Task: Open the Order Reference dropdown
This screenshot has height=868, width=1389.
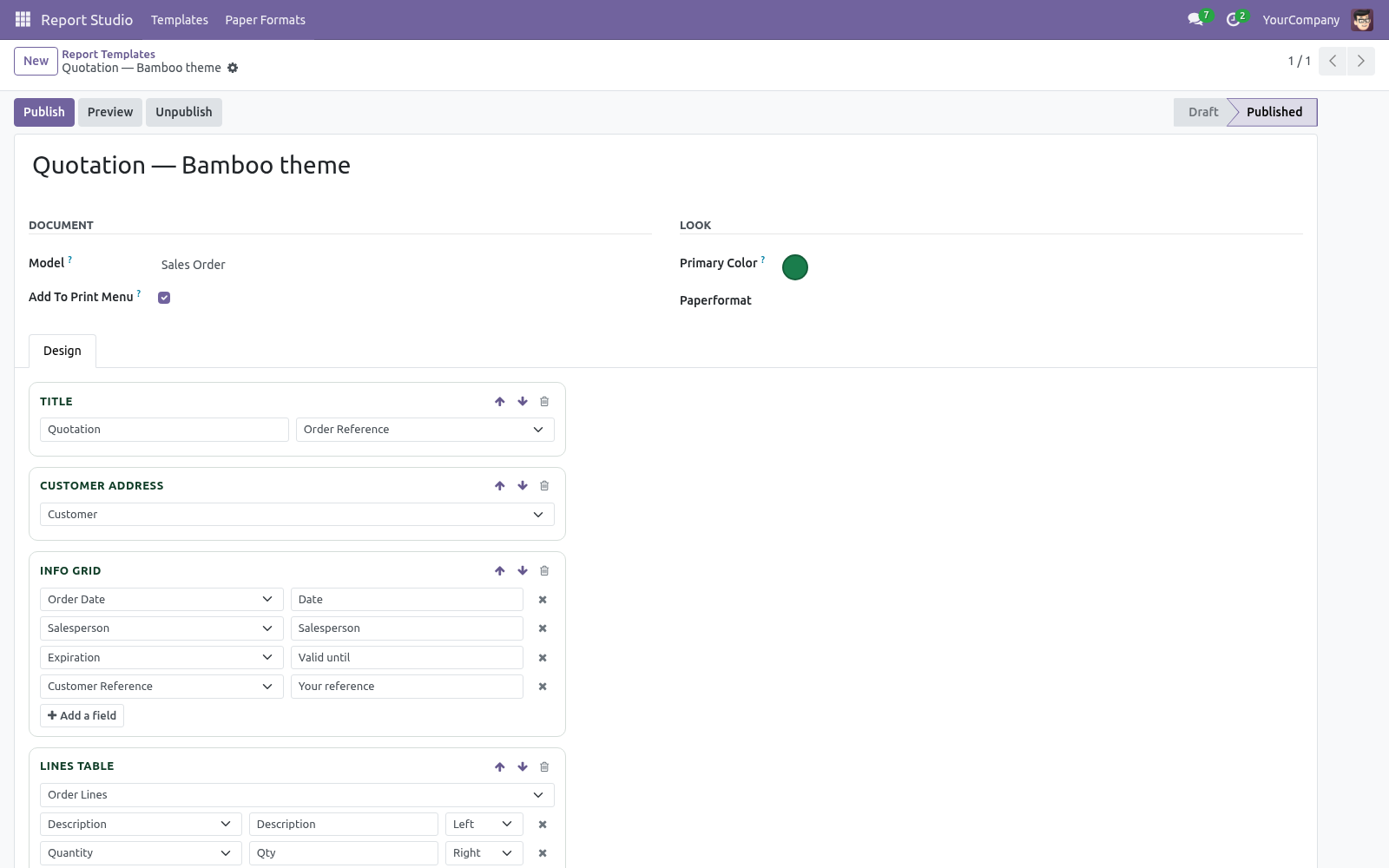Action: coord(425,430)
